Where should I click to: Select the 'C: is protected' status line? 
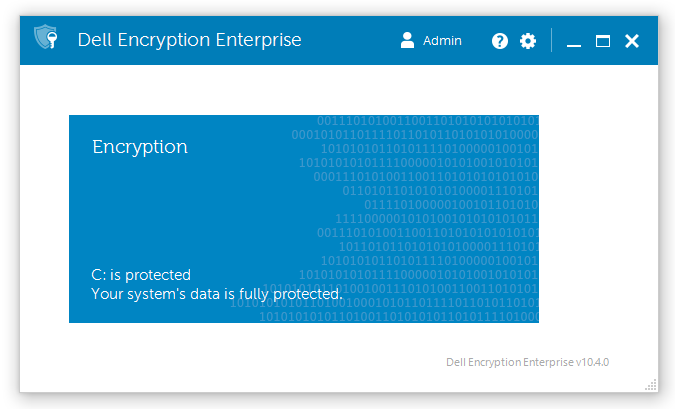141,275
